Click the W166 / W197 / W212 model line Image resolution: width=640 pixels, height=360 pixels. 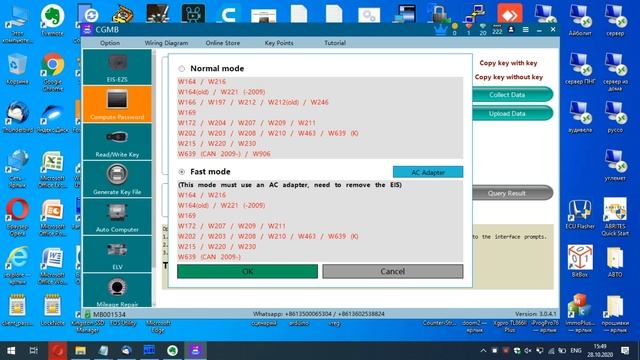point(253,102)
